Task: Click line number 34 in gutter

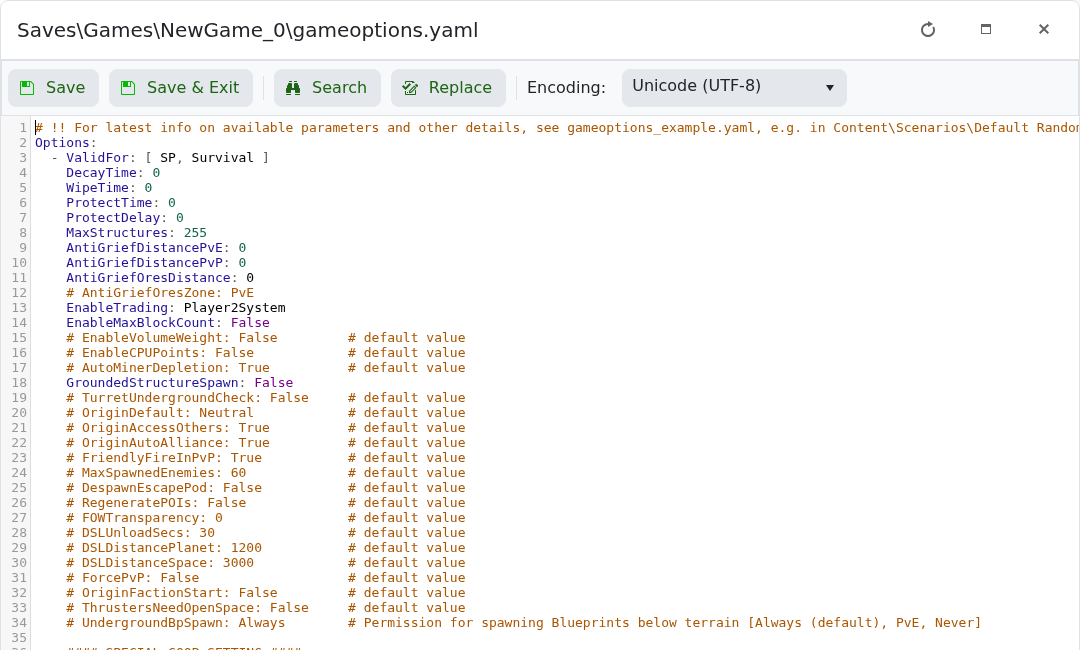Action: [19, 623]
